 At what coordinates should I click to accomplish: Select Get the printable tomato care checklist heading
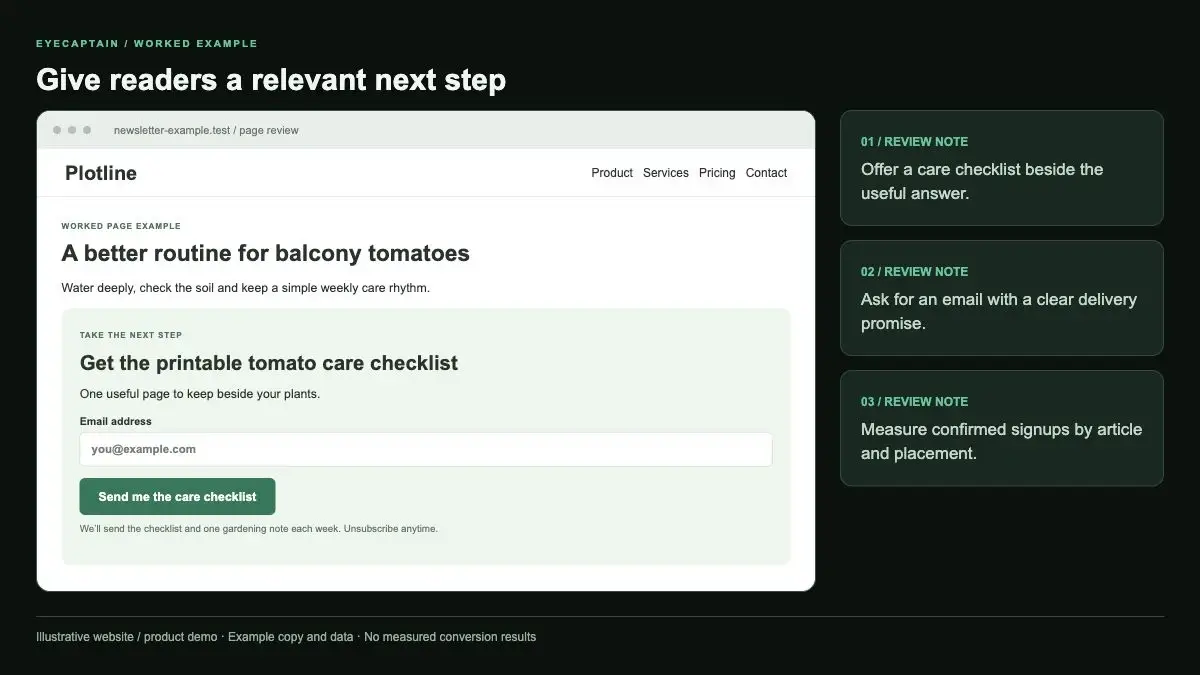269,363
